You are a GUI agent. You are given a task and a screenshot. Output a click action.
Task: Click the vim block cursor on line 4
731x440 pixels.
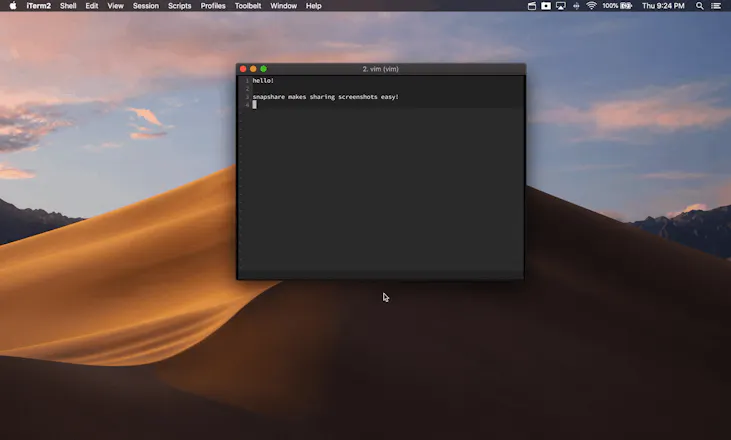[x=255, y=105]
